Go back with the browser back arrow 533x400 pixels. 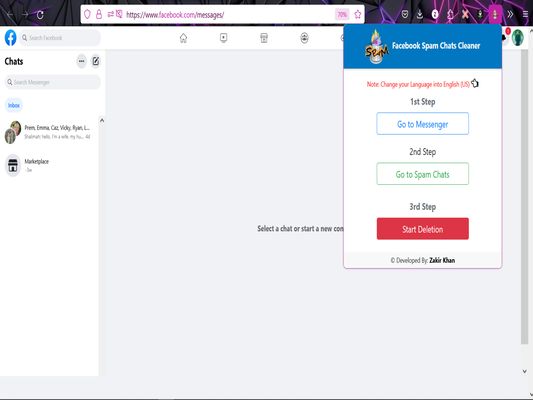pyautogui.click(x=10, y=15)
